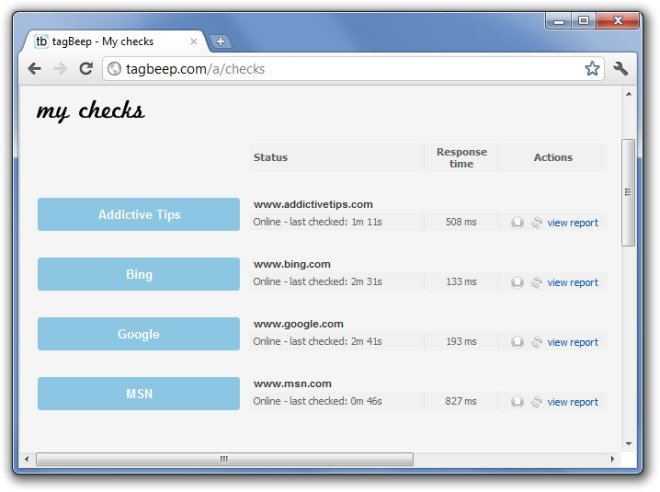Click the Response time column header
This screenshot has width=660, height=492.
tap(462, 157)
